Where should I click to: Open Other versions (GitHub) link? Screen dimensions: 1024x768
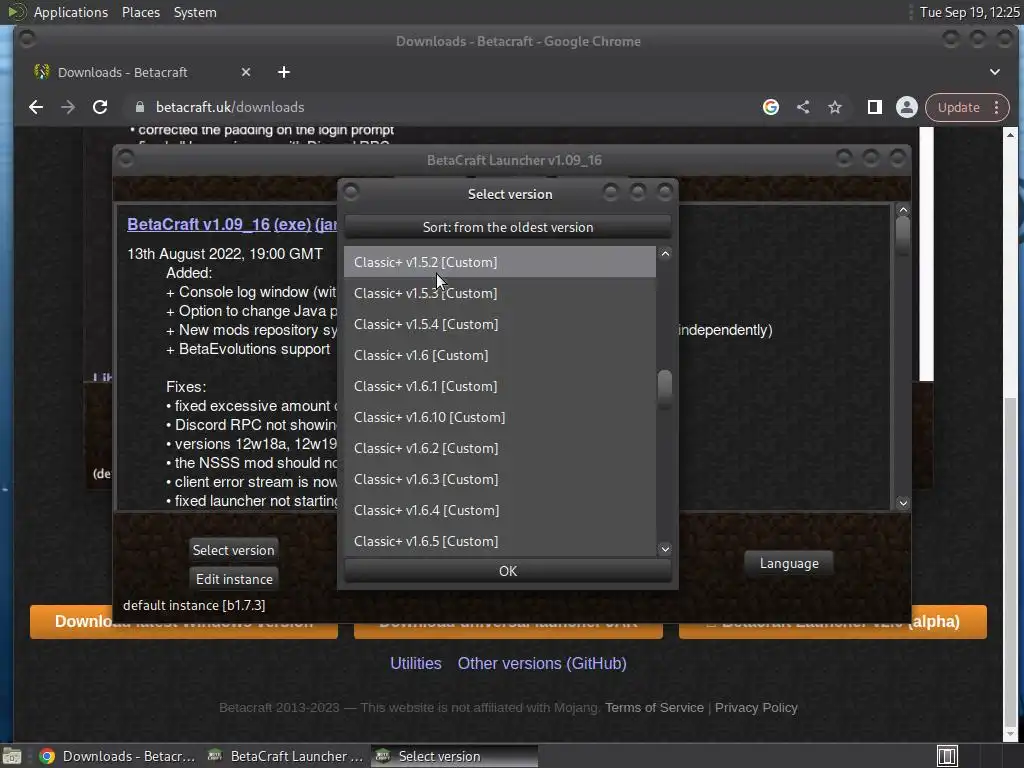(x=542, y=664)
